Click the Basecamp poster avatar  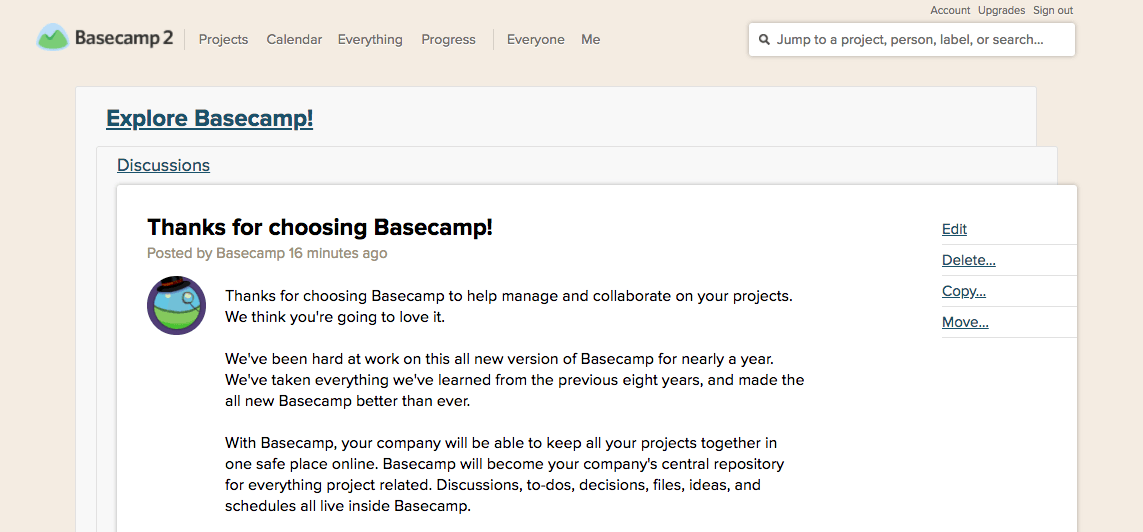tap(176, 305)
